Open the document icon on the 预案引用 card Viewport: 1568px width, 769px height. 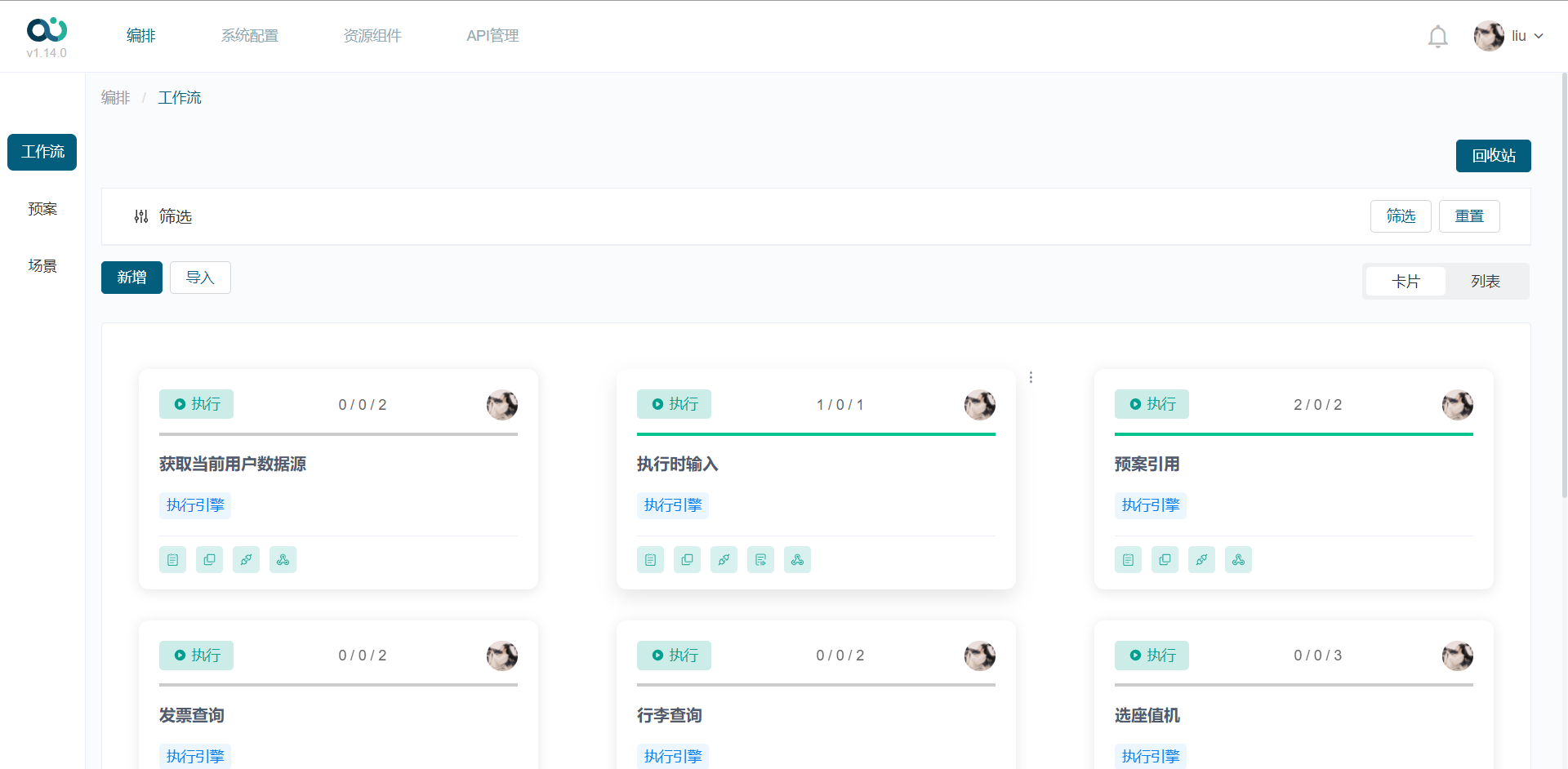1128,559
